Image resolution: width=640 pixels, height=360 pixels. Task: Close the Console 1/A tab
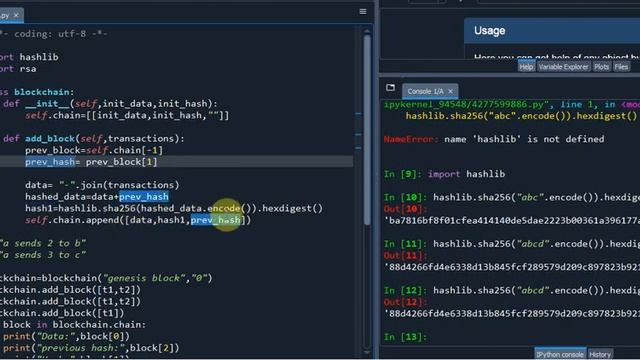(450, 91)
